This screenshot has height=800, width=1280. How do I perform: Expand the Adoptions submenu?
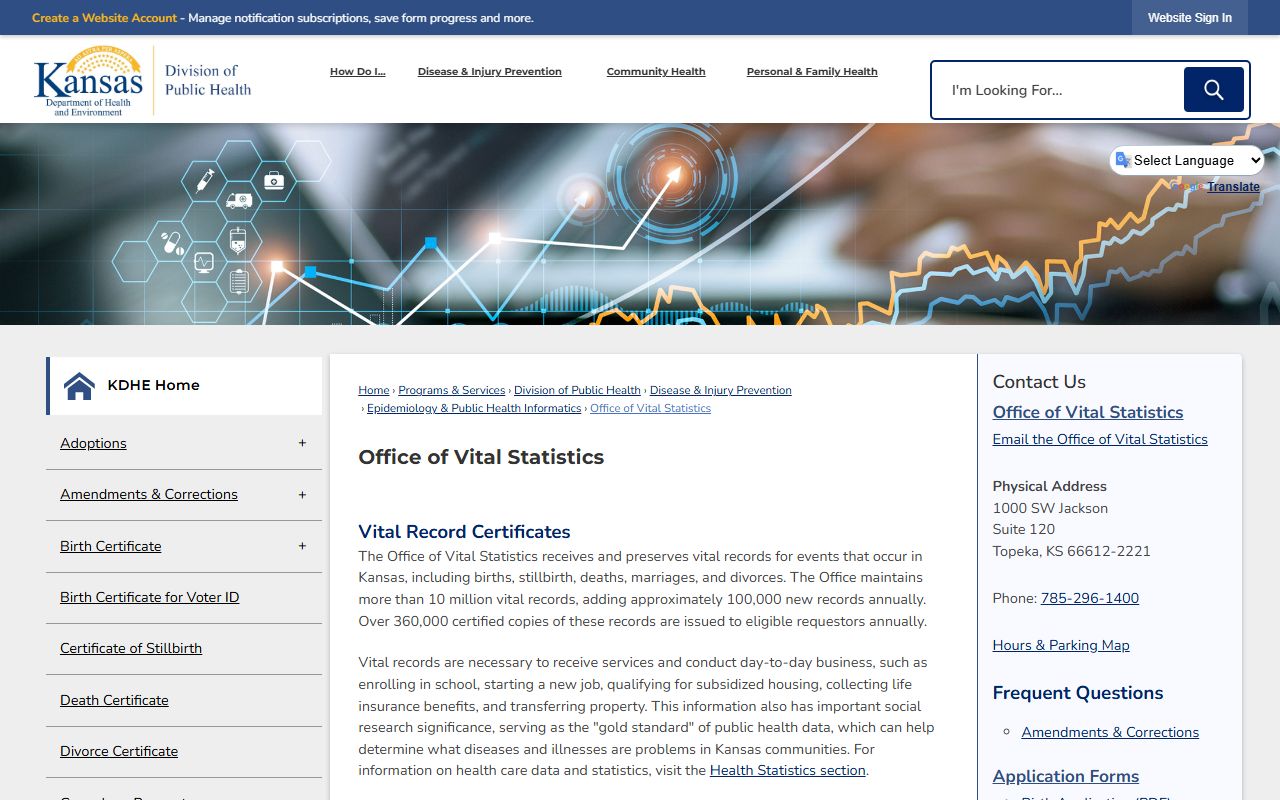click(x=302, y=443)
